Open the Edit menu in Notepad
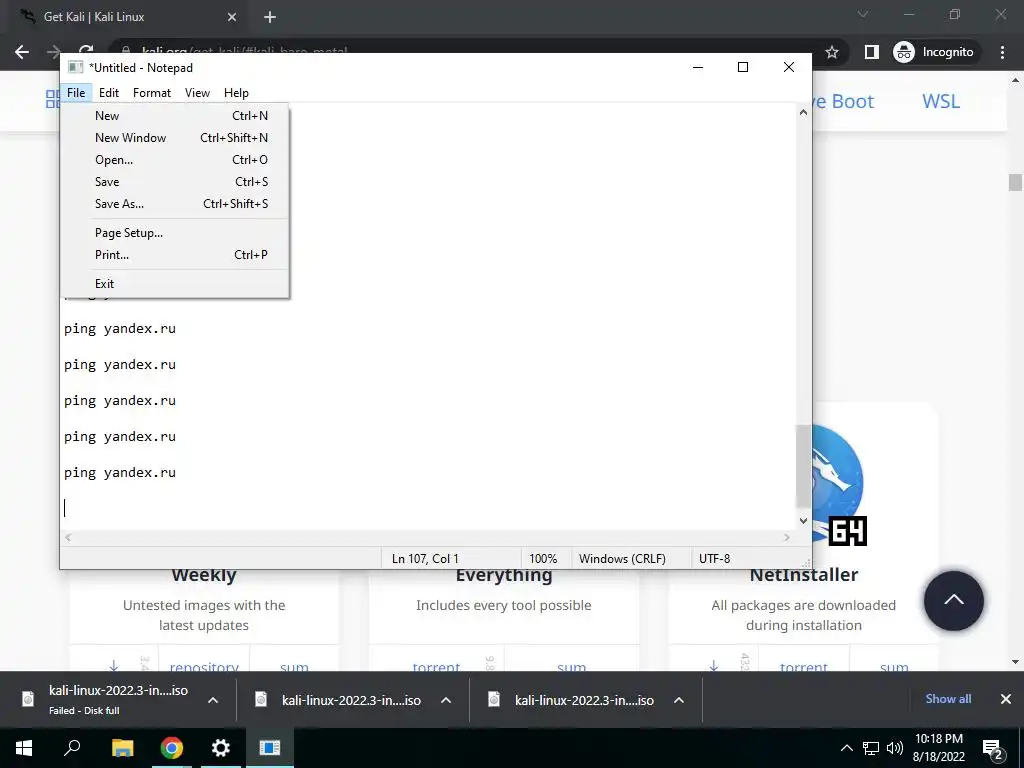 point(108,93)
